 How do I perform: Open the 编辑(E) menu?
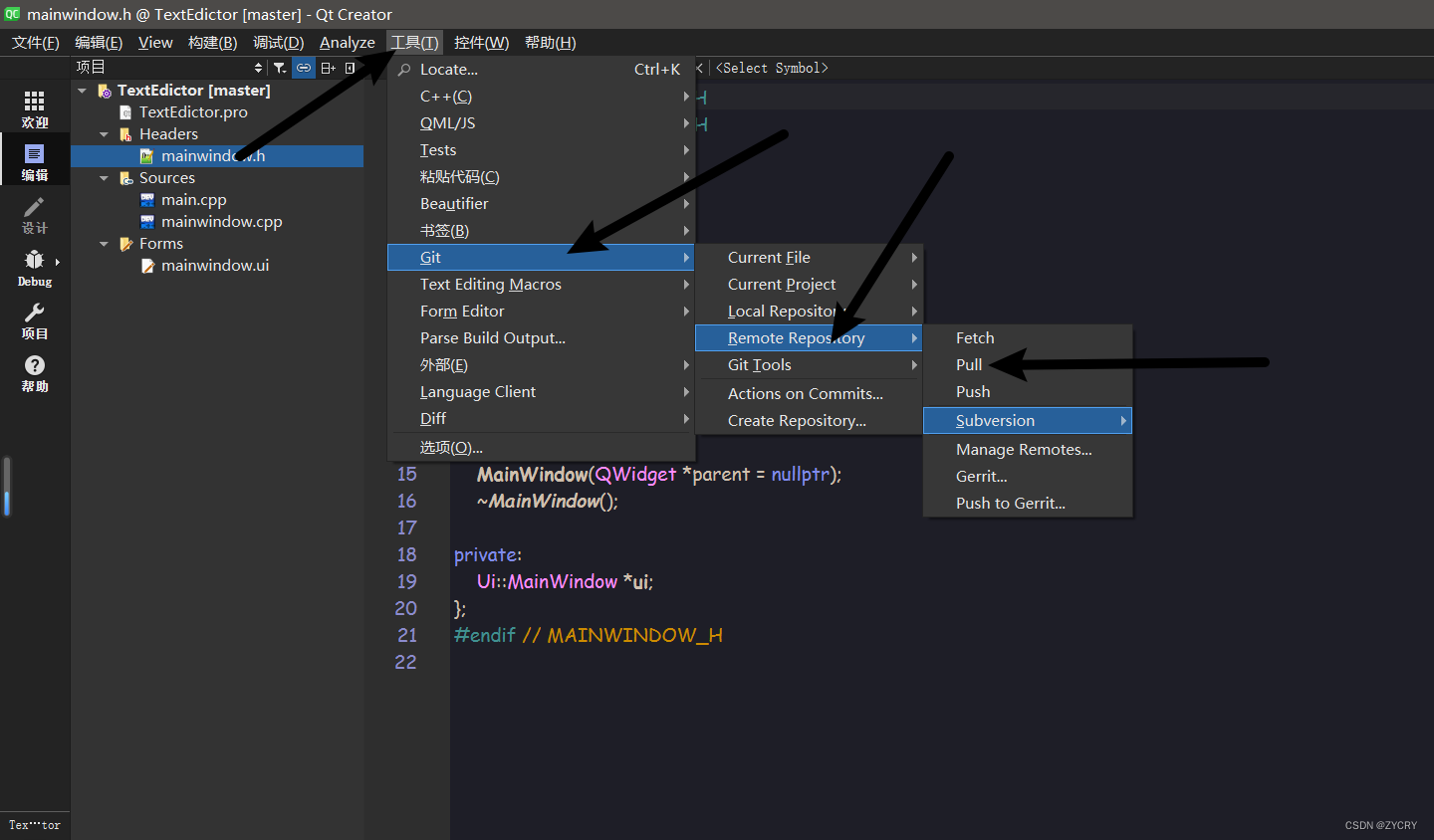[x=99, y=42]
